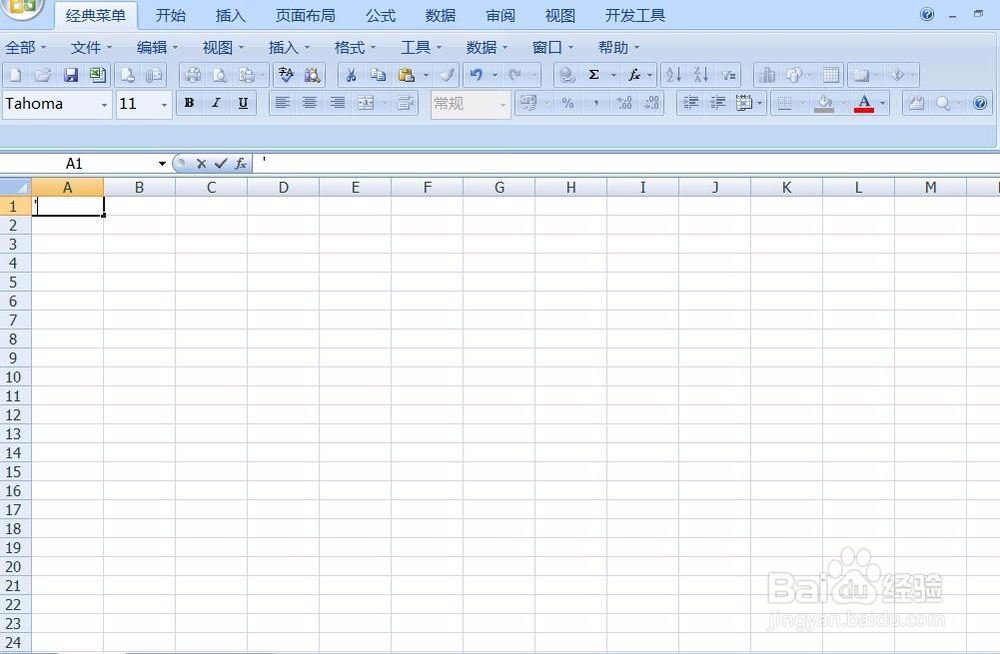Confirm entry with the formula bar checkmark

[221, 163]
